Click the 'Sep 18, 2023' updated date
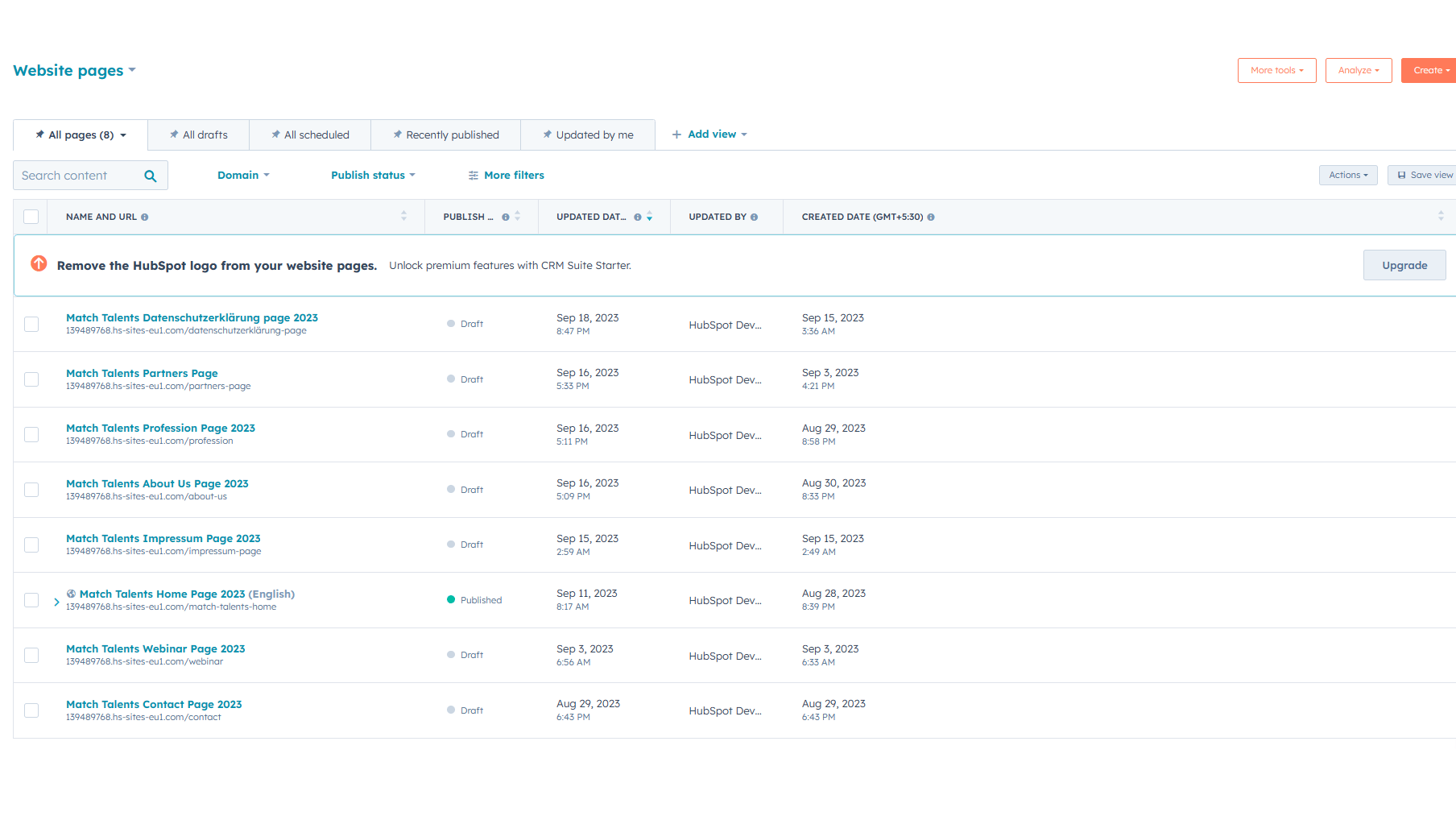The width and height of the screenshot is (1456, 820). pos(588,317)
